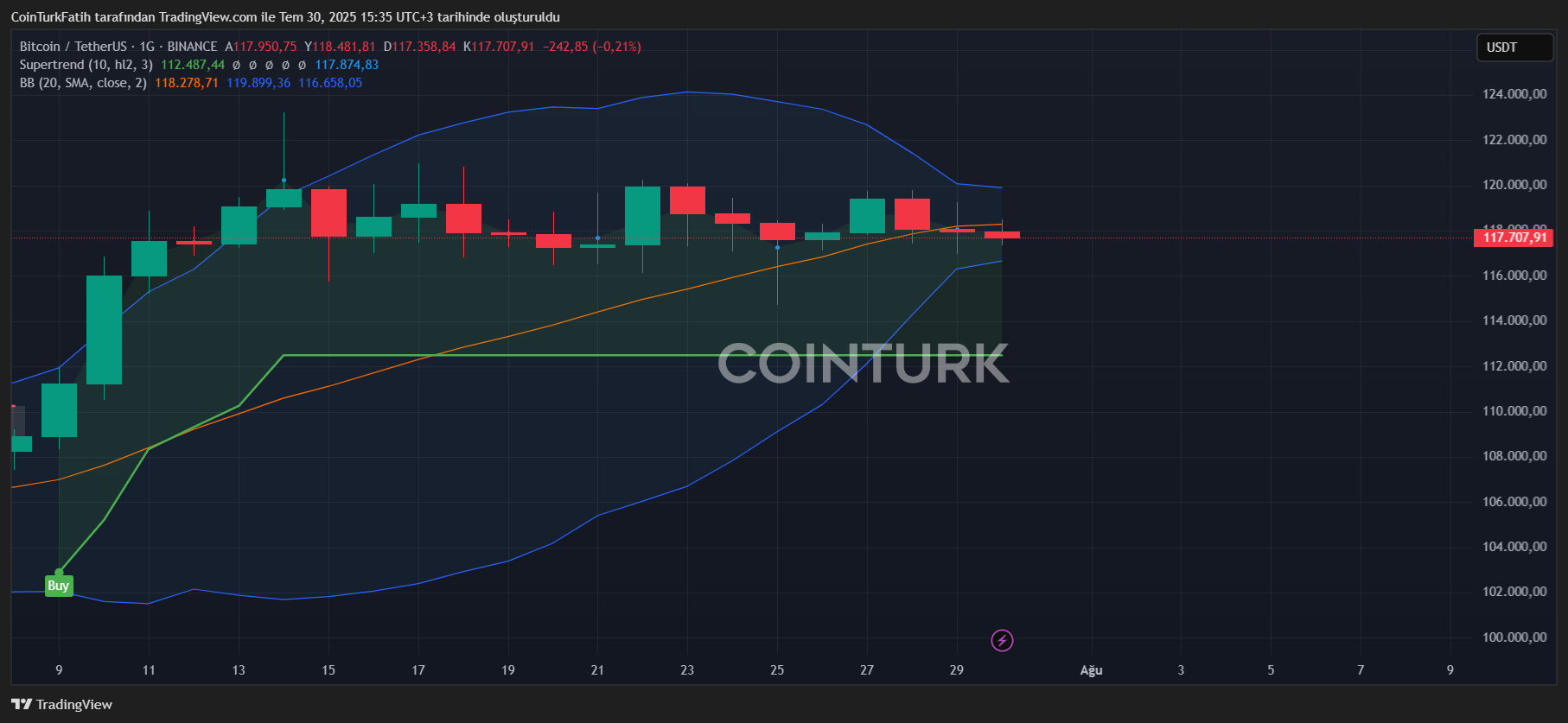Screen dimensions: 1568x723
Task: Click the BB lower value 116.658,05
Action: pyautogui.click(x=330, y=83)
